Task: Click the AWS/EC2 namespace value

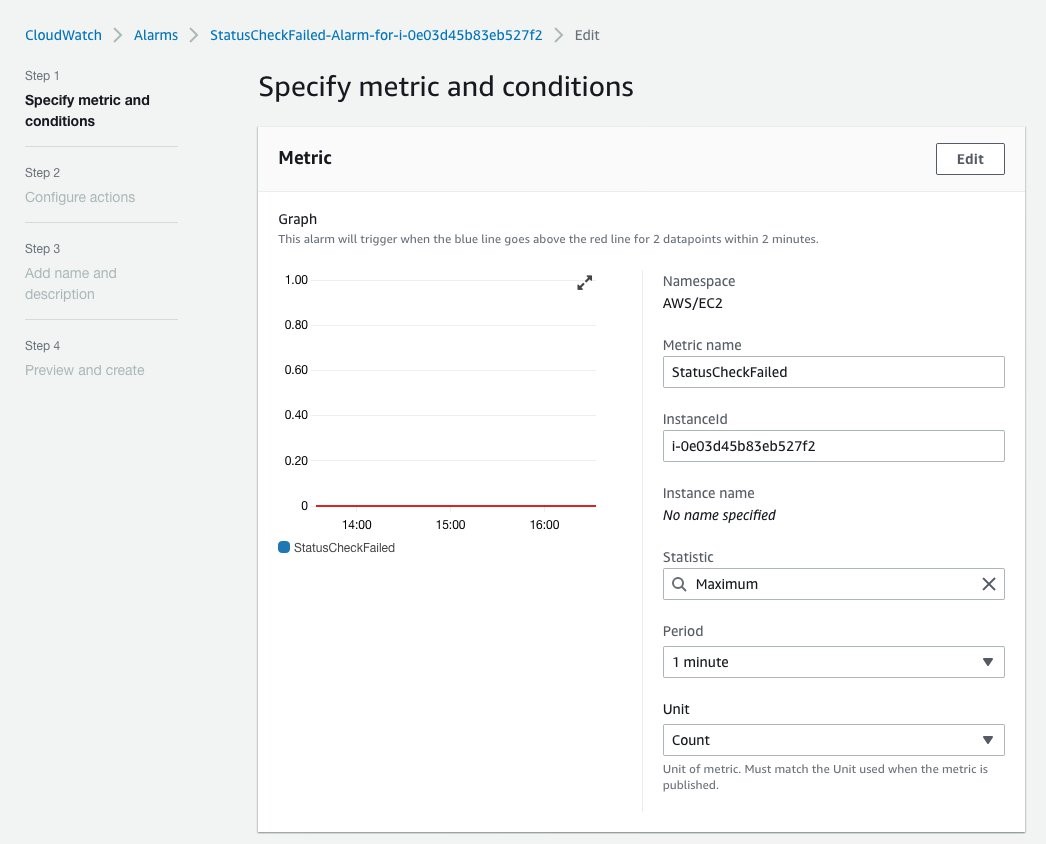Action: coord(692,303)
